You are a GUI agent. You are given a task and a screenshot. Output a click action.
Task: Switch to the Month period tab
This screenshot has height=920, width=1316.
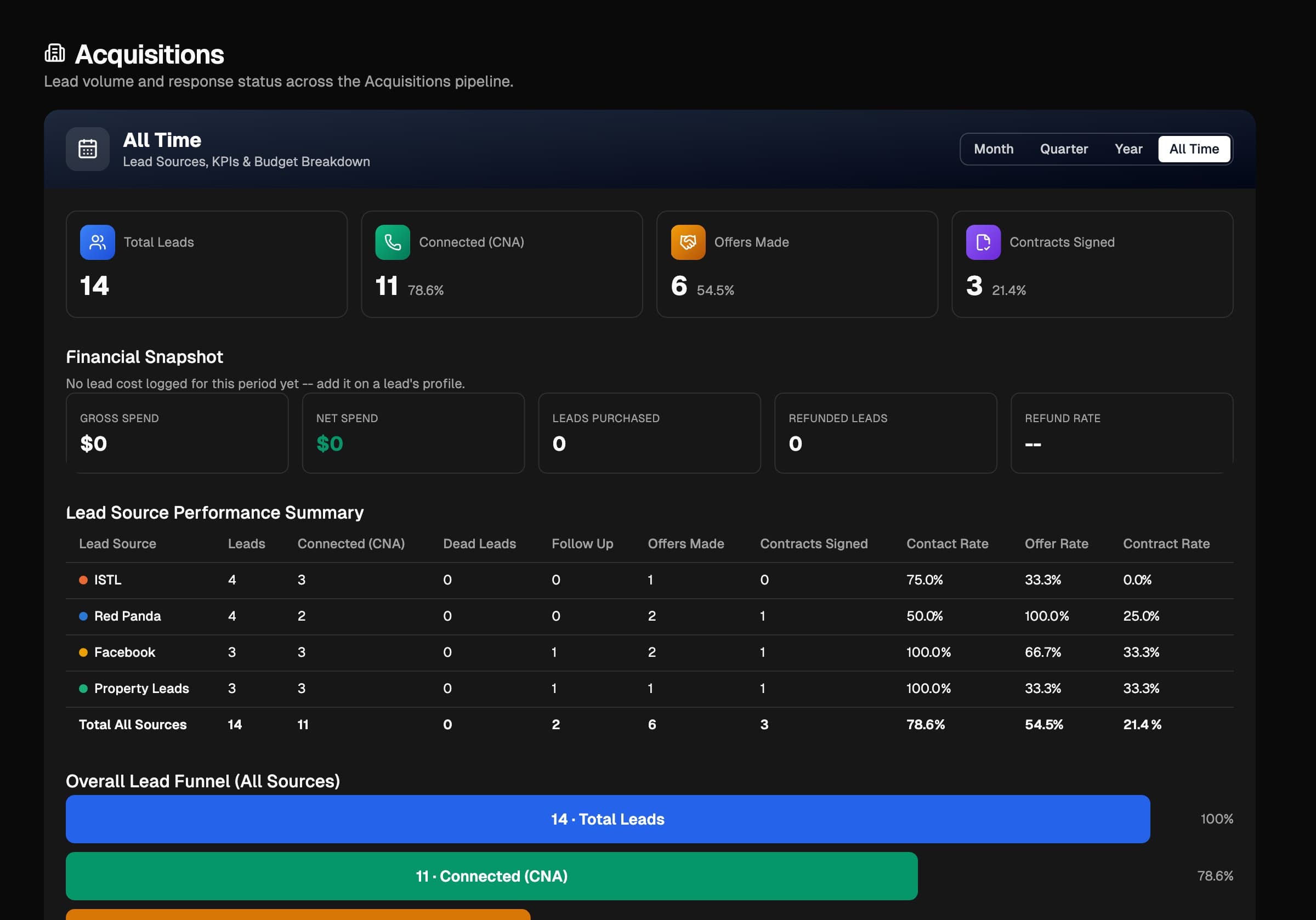[993, 149]
